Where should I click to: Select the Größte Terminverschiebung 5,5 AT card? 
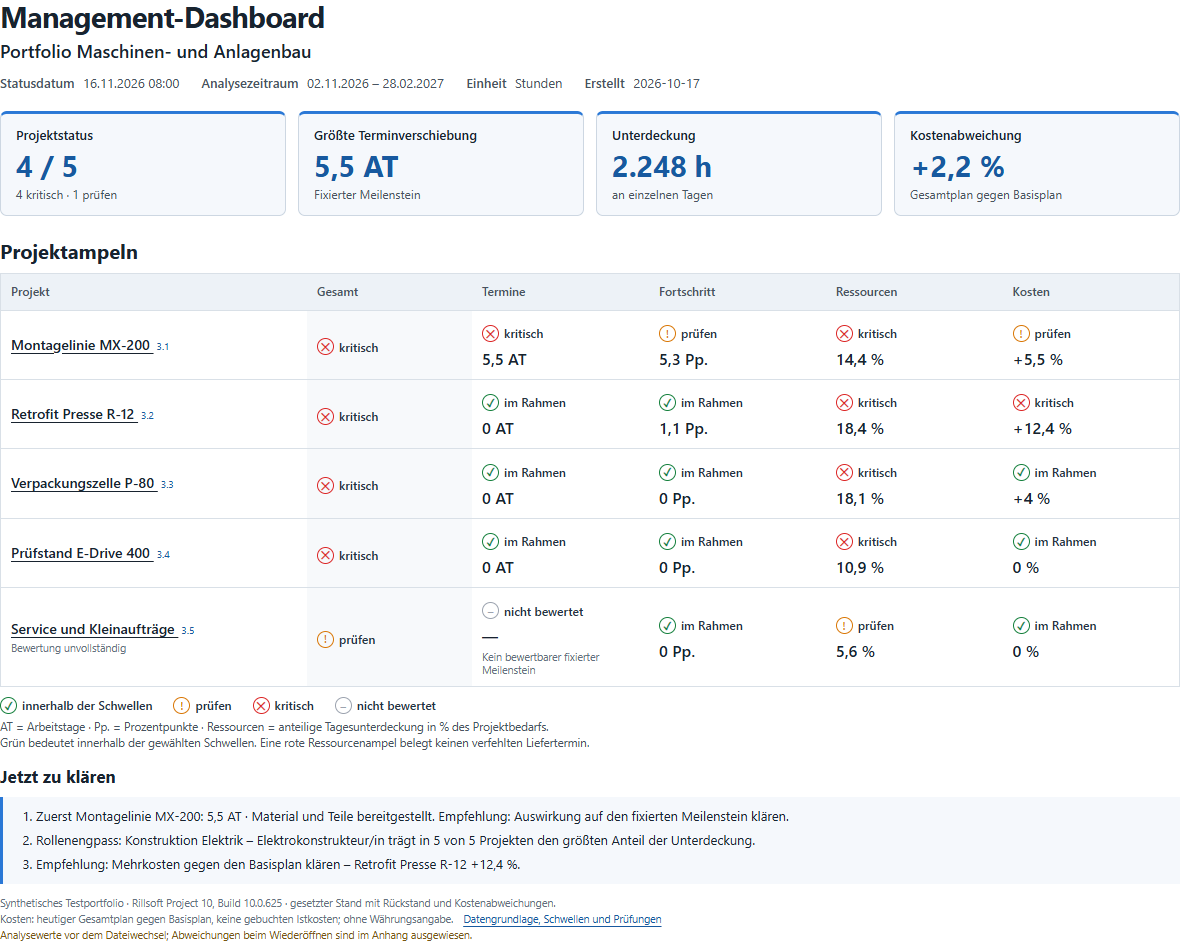tap(441, 163)
